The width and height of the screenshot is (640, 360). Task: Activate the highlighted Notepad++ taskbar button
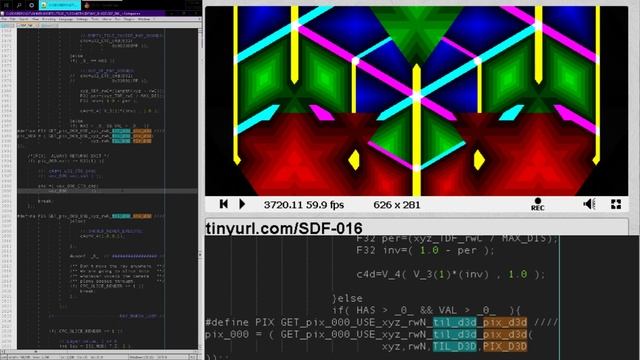pos(60,5)
